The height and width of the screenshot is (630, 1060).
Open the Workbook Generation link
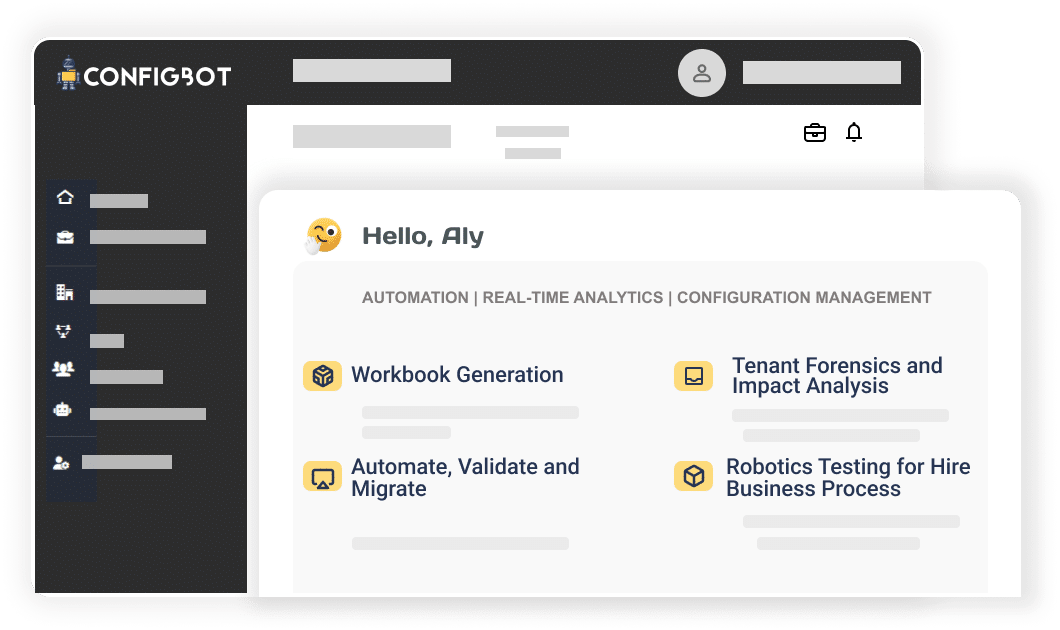tap(457, 375)
